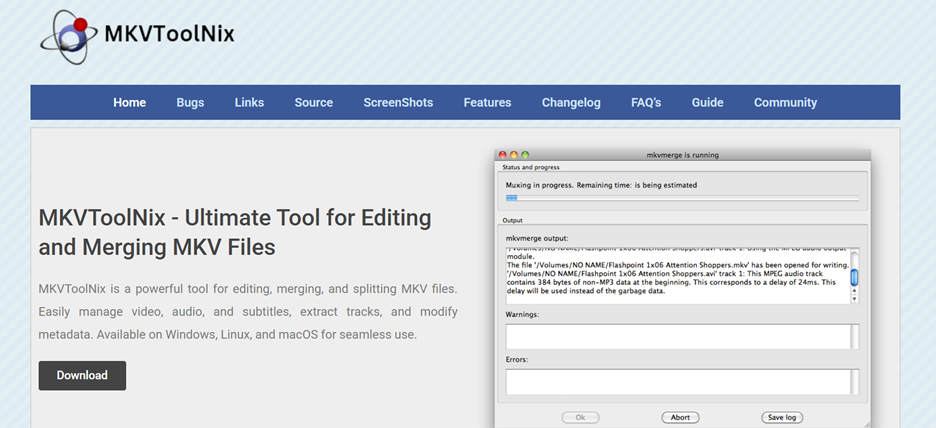The width and height of the screenshot is (936, 428).
Task: Click the greyed-out Ok button
Action: [580, 417]
